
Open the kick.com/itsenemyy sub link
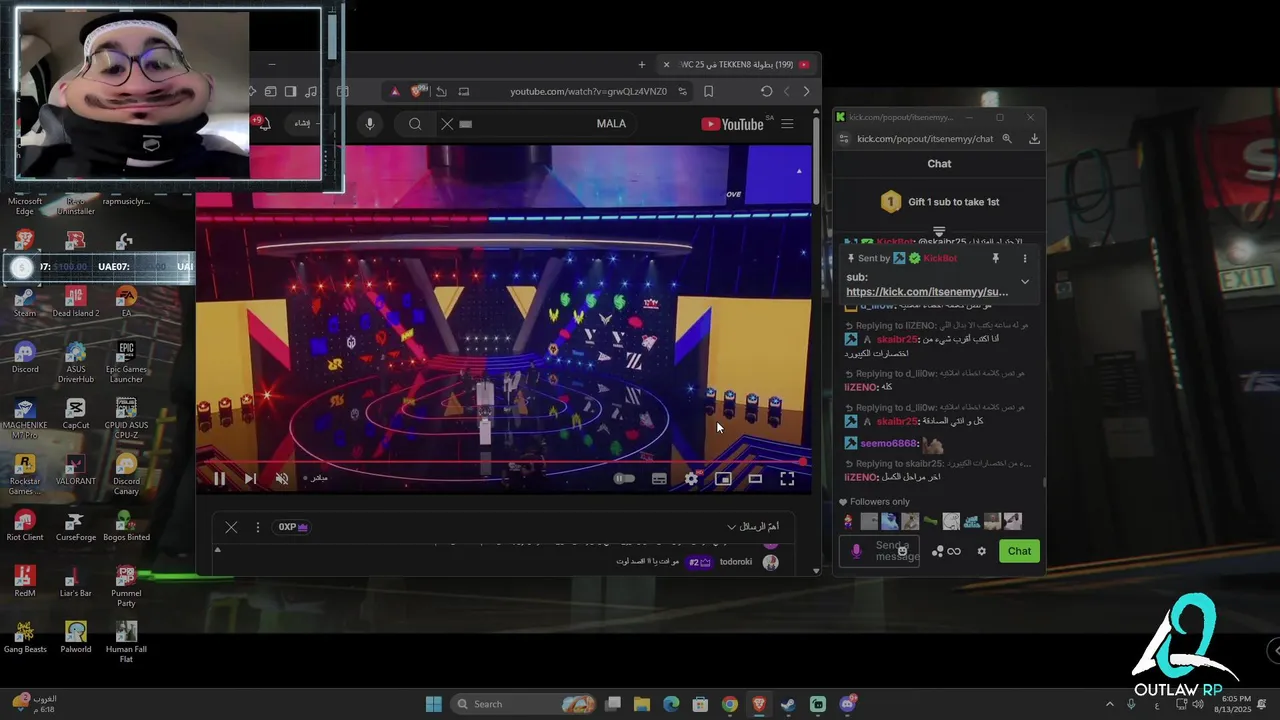927,292
